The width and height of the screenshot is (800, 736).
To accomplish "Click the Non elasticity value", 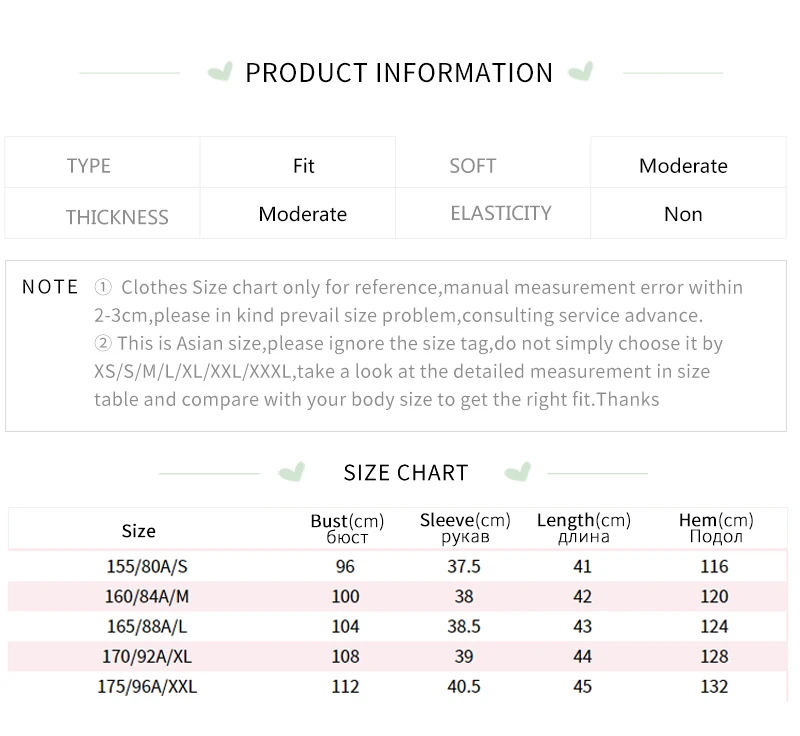I will 683,214.
